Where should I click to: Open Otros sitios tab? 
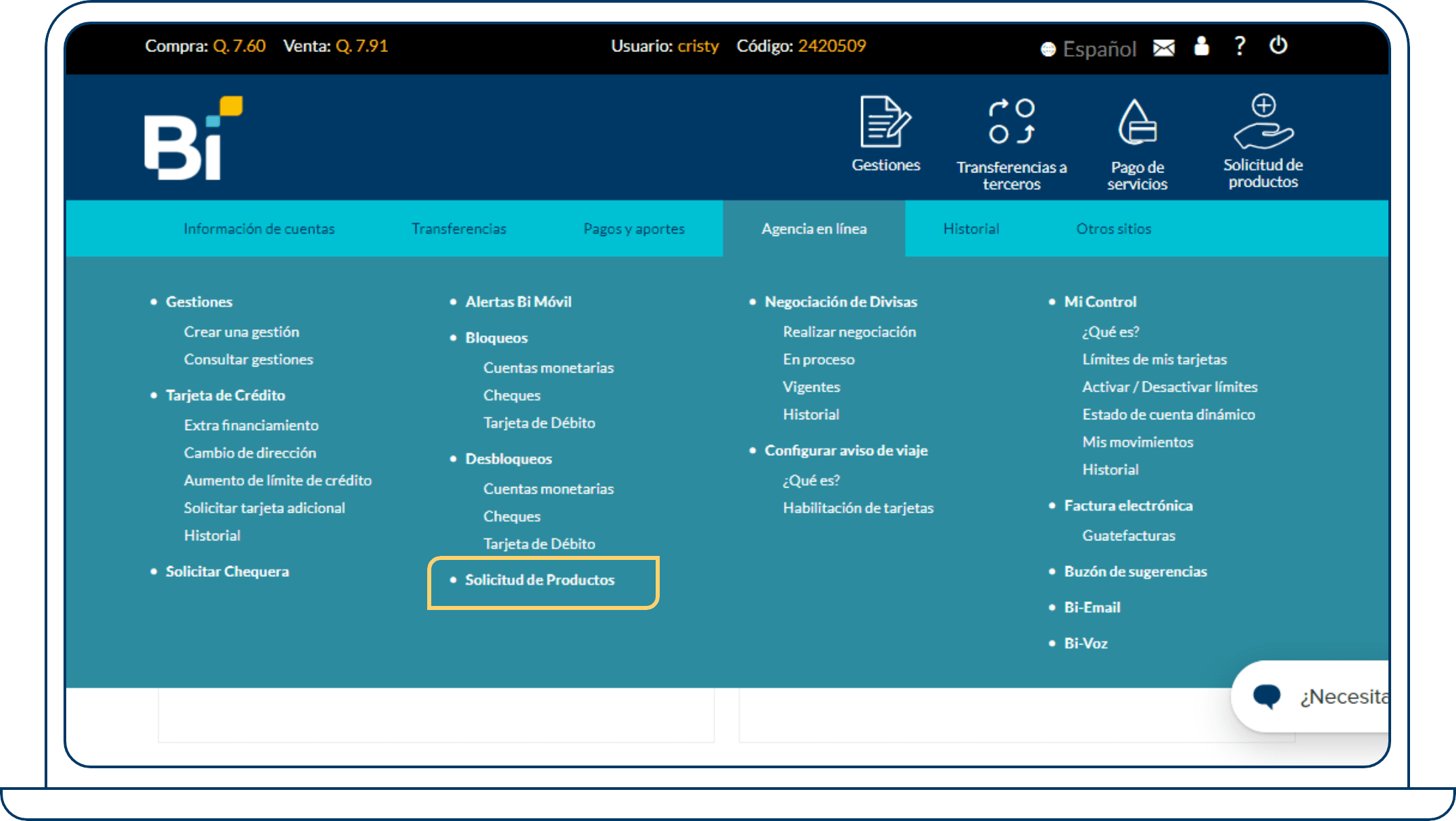pos(1113,229)
